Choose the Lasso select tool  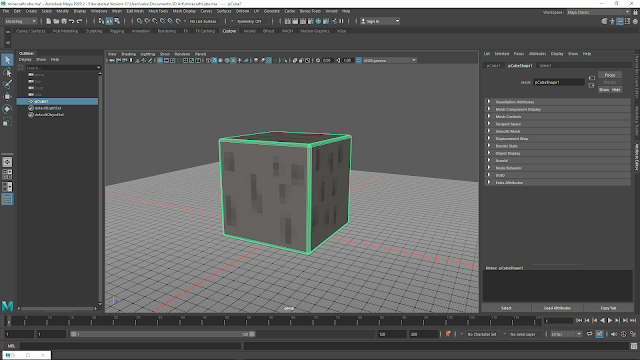coord(7,72)
